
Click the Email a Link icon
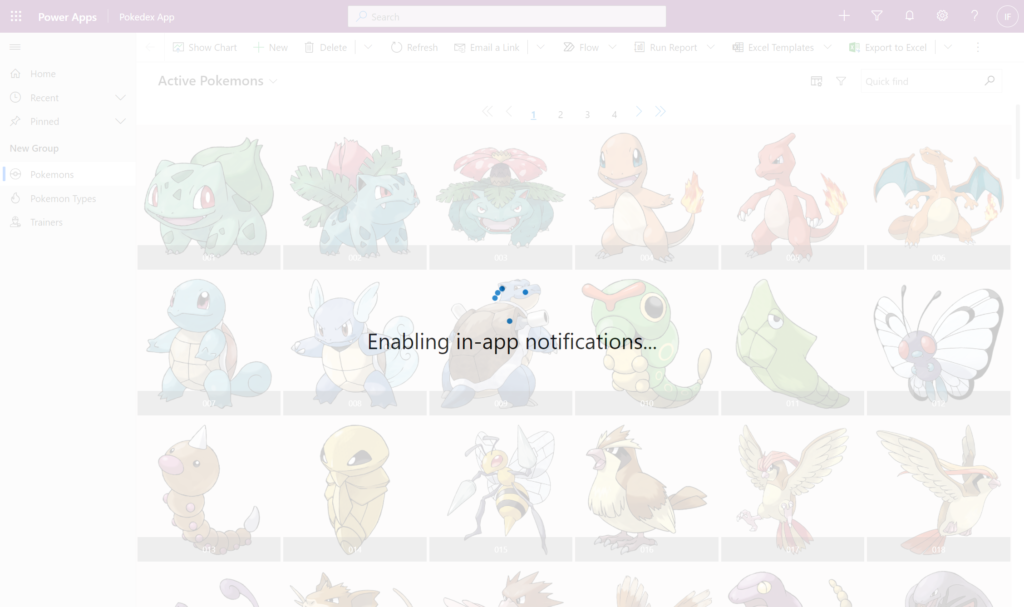coord(460,47)
